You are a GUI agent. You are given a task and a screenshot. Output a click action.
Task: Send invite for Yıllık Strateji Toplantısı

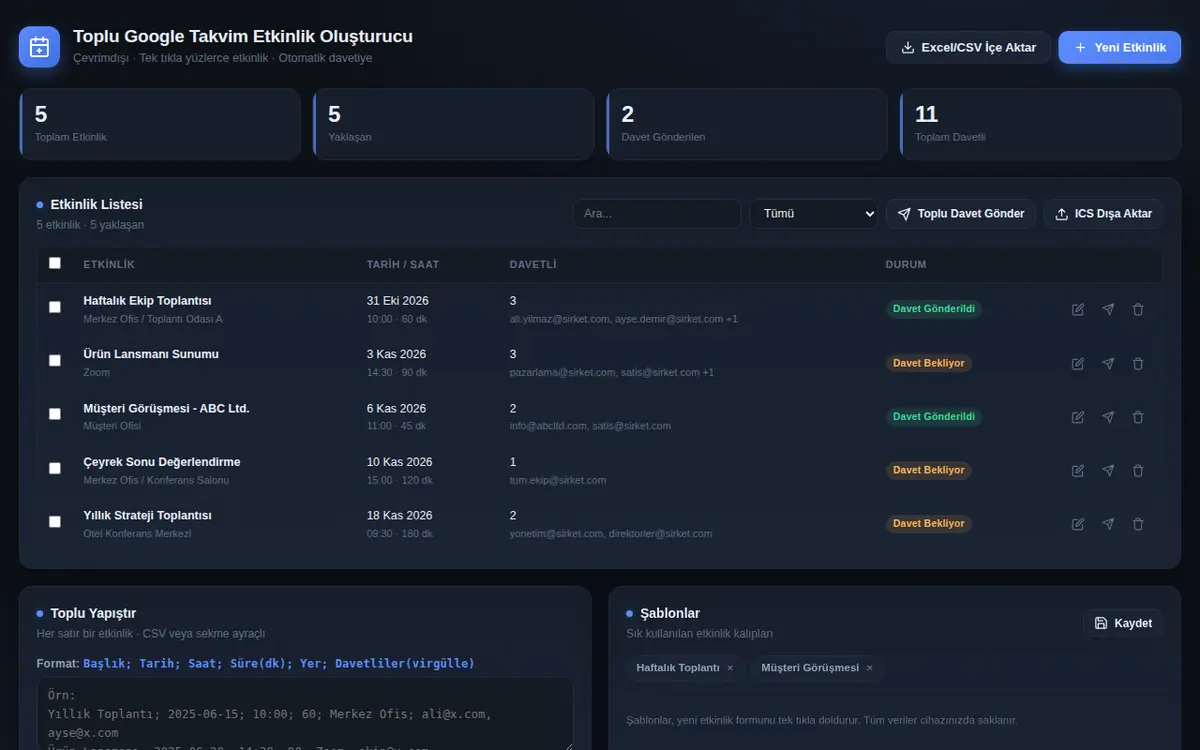[1108, 524]
